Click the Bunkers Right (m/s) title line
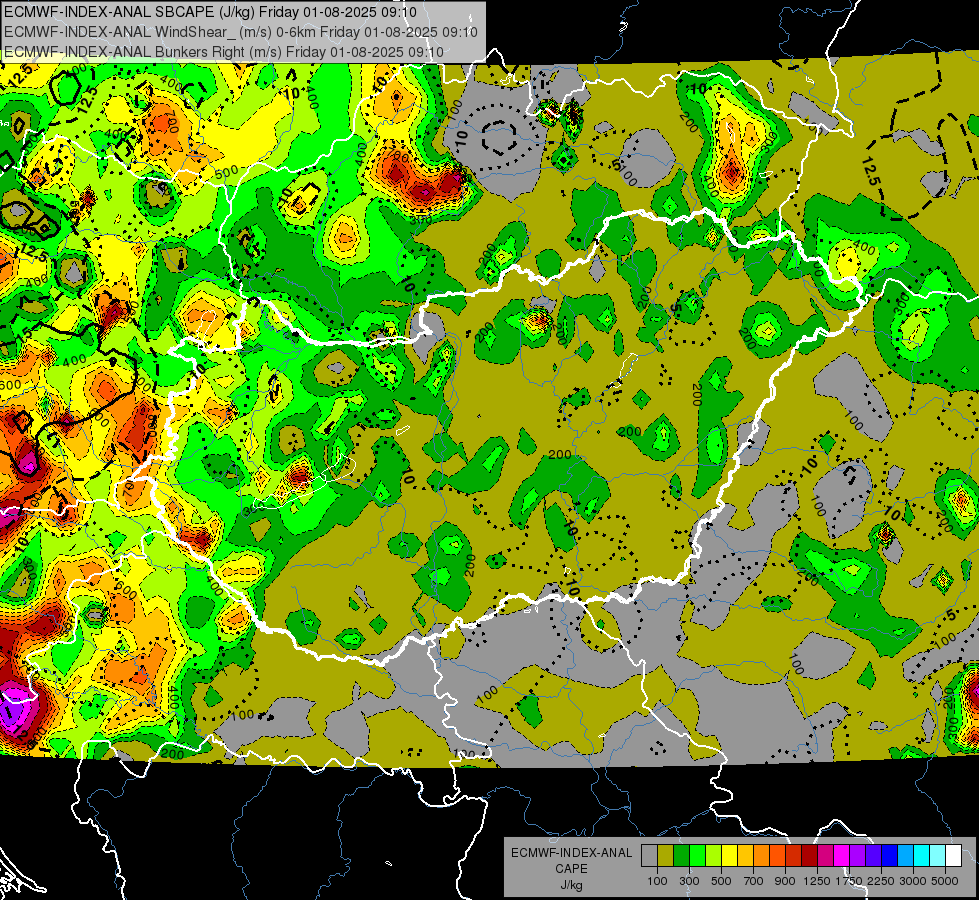 [x=224, y=52]
